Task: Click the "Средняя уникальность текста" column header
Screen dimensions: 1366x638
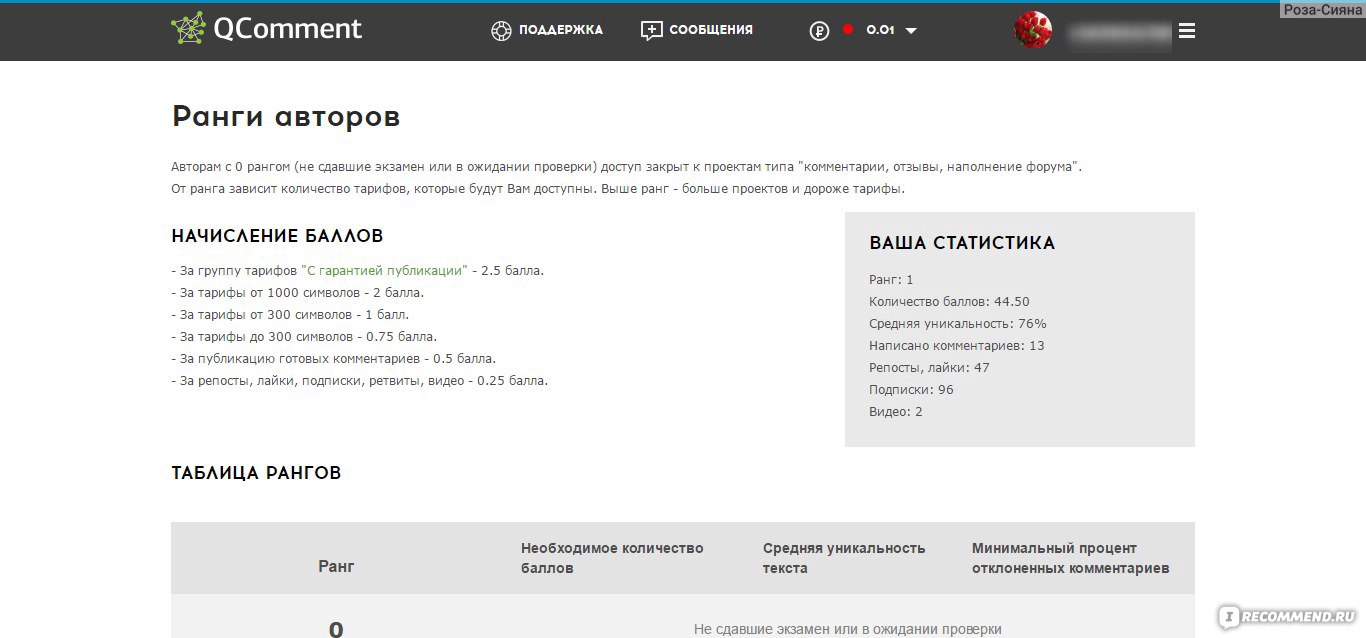Action: (x=844, y=558)
